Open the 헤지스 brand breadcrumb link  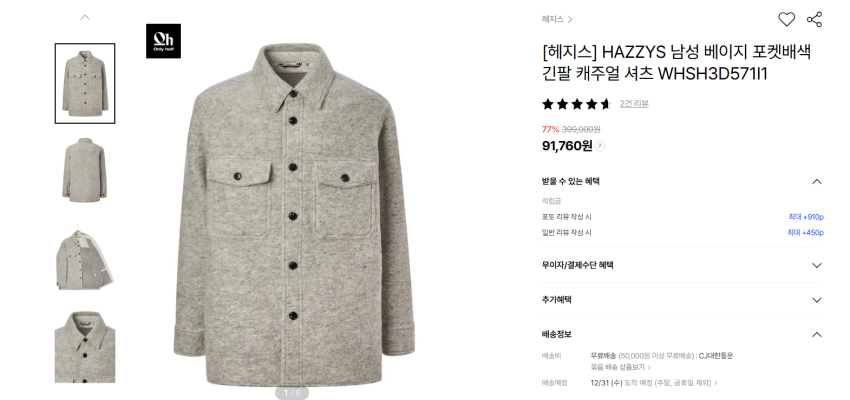coord(557,19)
